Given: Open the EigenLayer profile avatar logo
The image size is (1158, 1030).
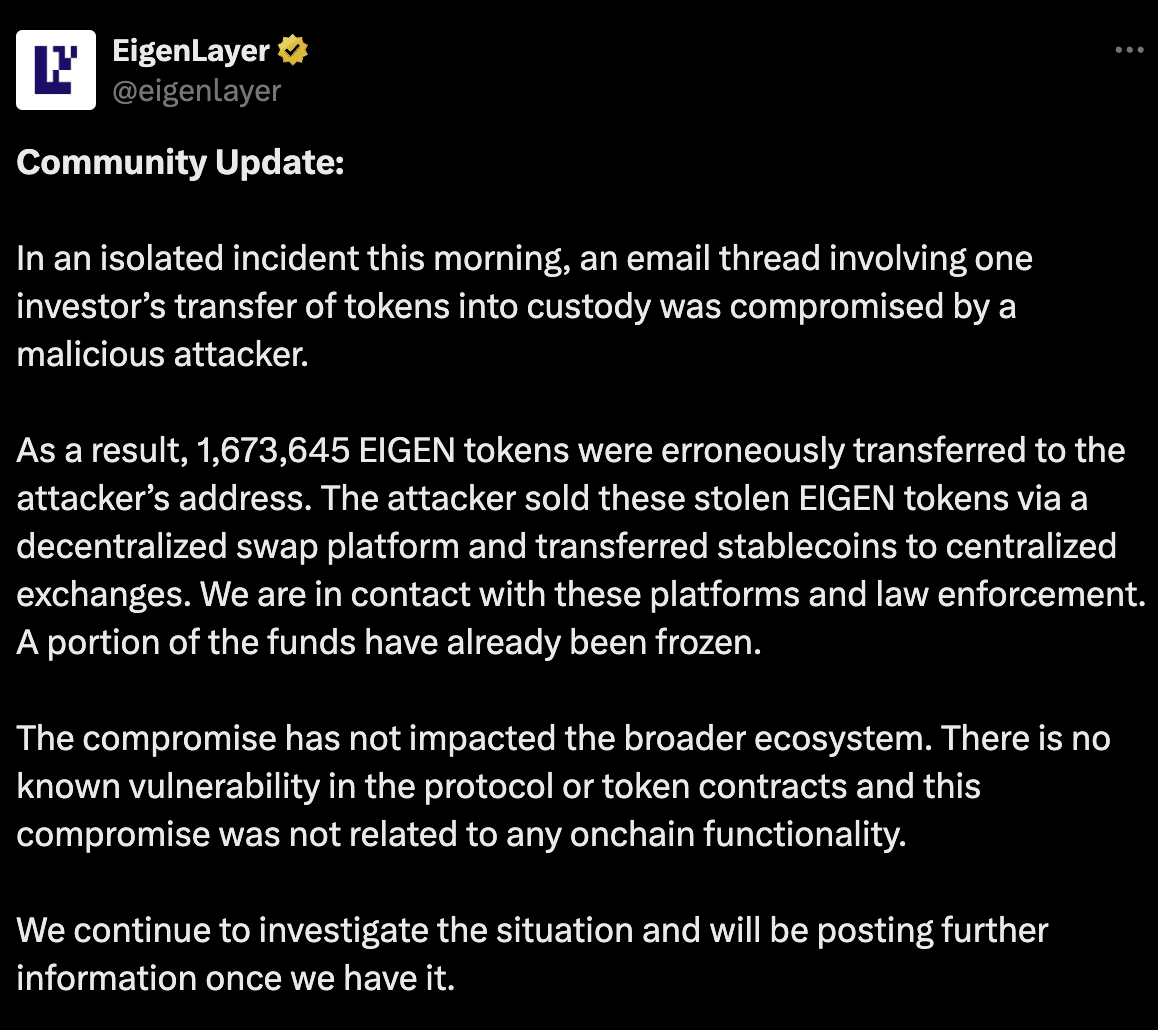Looking at the screenshot, I should tap(56, 70).
